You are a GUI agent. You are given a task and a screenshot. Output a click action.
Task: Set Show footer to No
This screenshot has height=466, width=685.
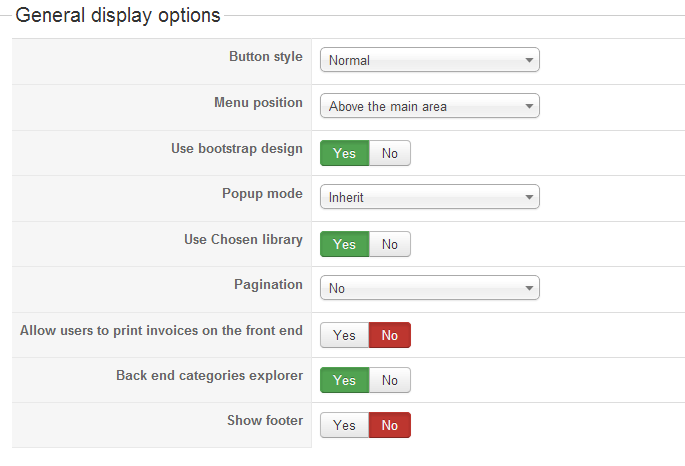390,425
